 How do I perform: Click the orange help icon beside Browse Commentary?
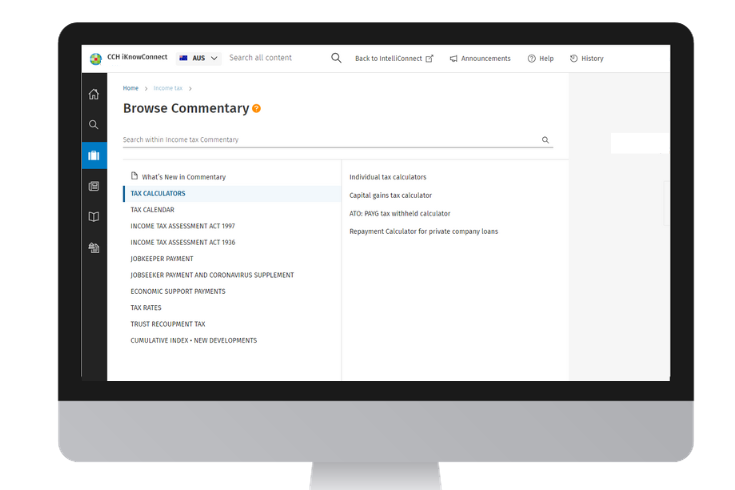point(257,108)
